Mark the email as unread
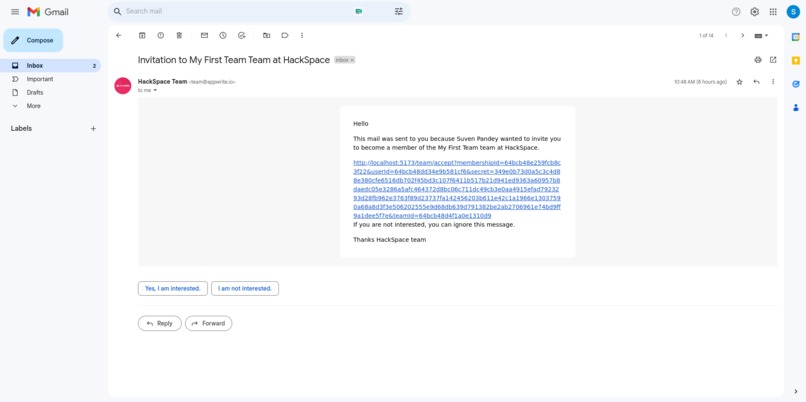Image resolution: width=806 pixels, height=402 pixels. pos(204,35)
